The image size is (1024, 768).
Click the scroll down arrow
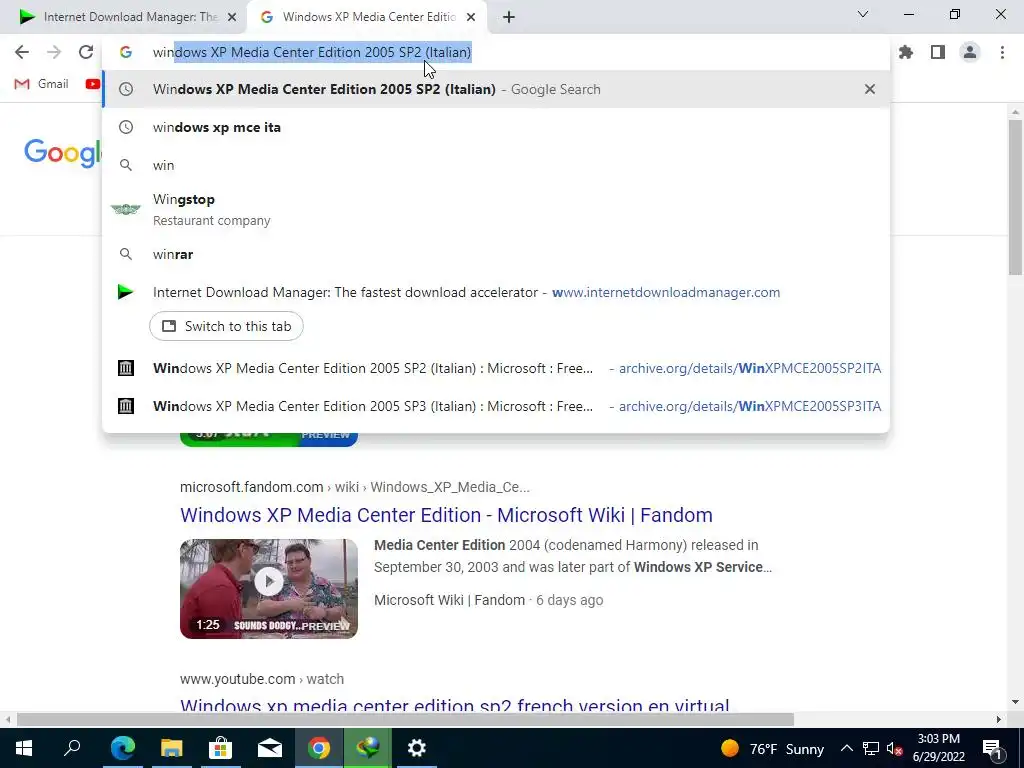(1015, 702)
